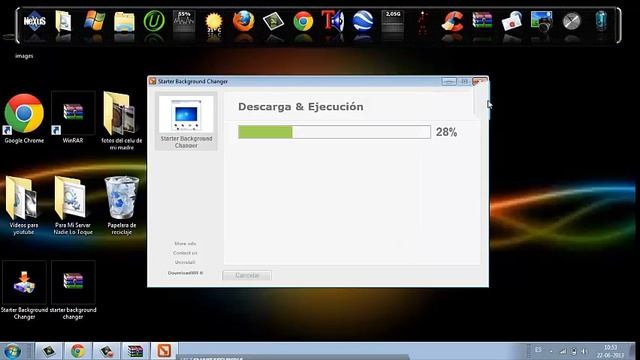Image resolution: width=640 pixels, height=360 pixels.
Task: Open the file explorer folder in the dock
Action: point(124,21)
